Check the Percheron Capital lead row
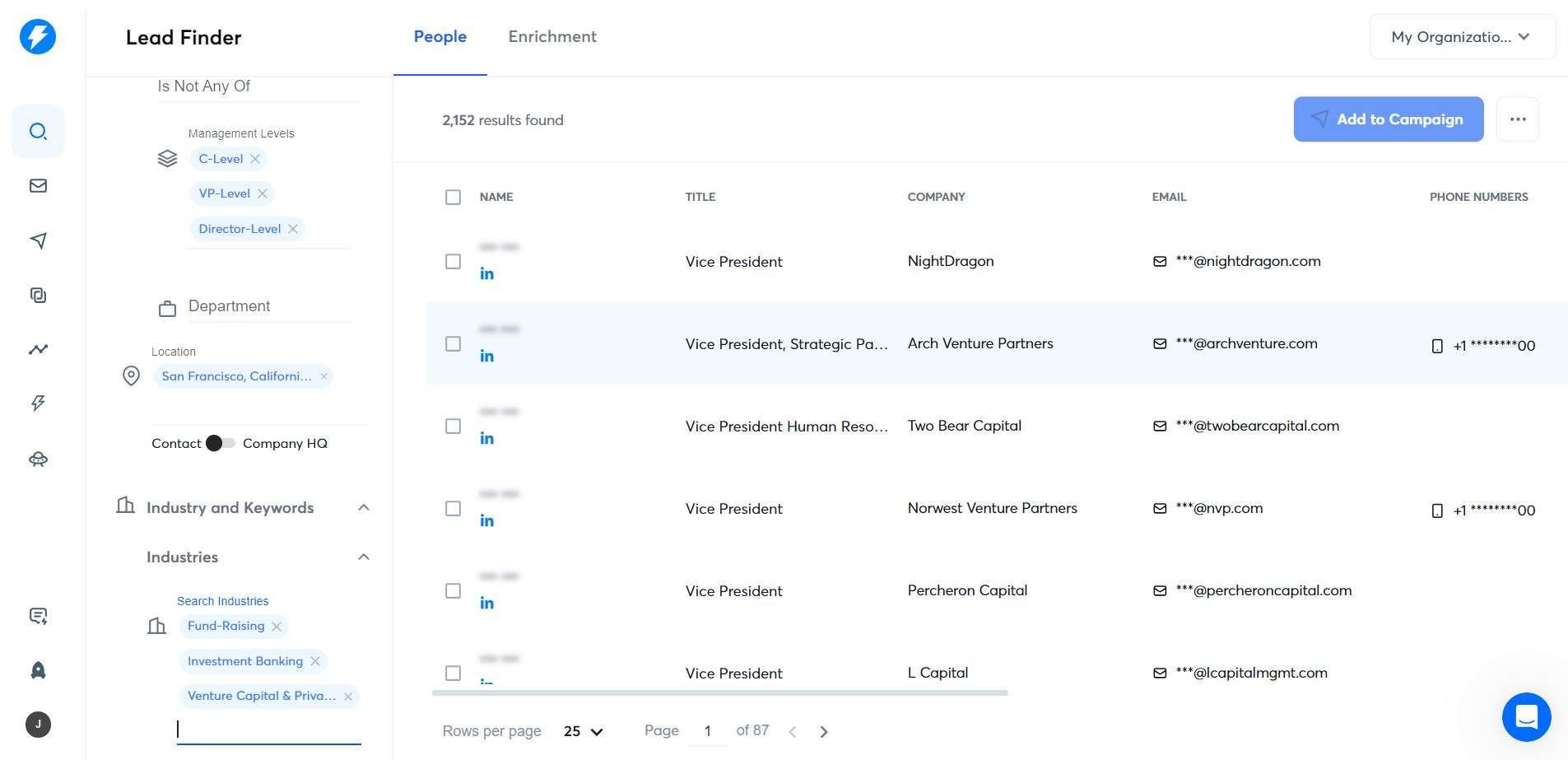 [x=453, y=591]
